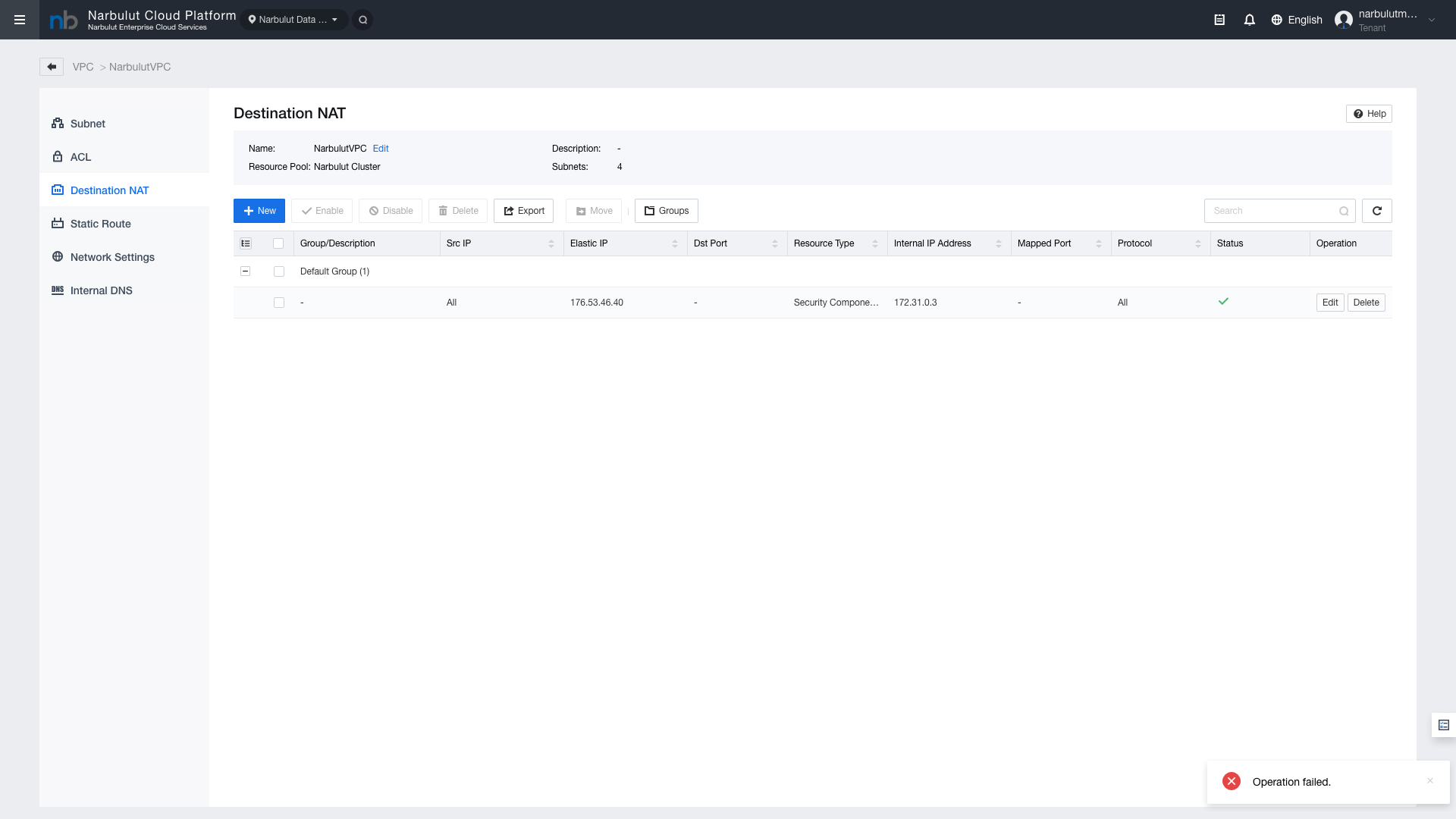Go back using the arrow button

point(52,67)
